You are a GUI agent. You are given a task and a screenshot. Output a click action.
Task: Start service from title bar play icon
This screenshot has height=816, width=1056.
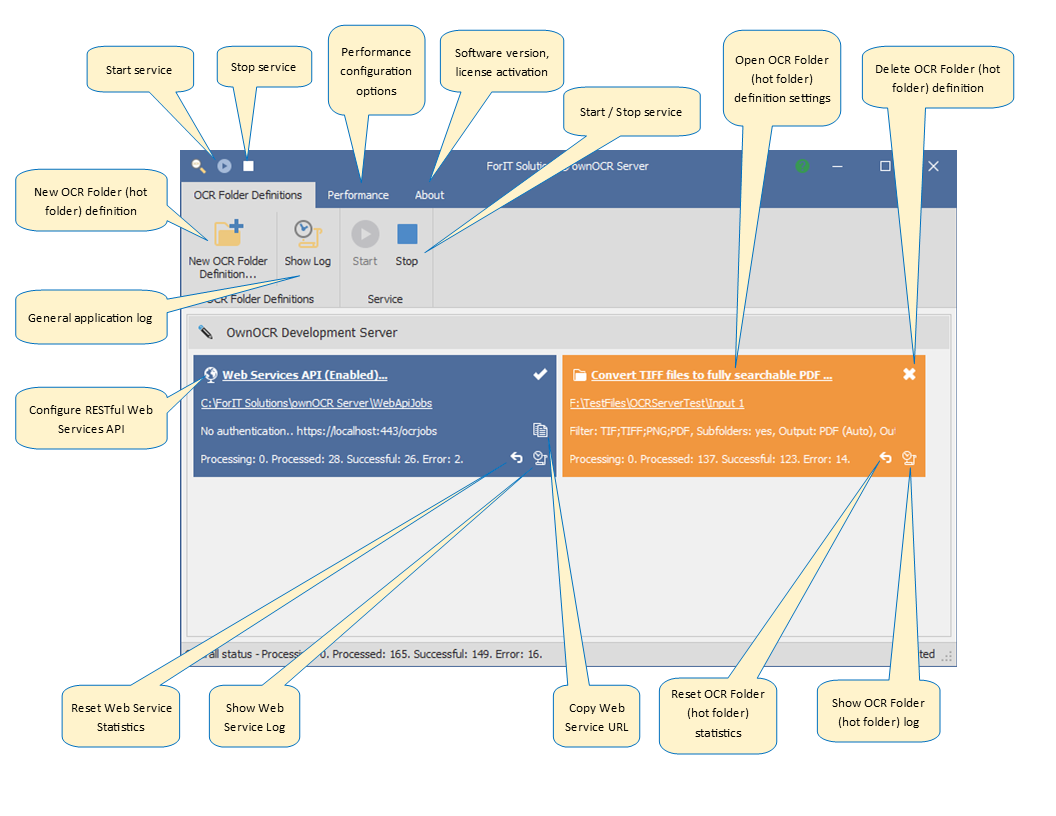click(x=224, y=166)
